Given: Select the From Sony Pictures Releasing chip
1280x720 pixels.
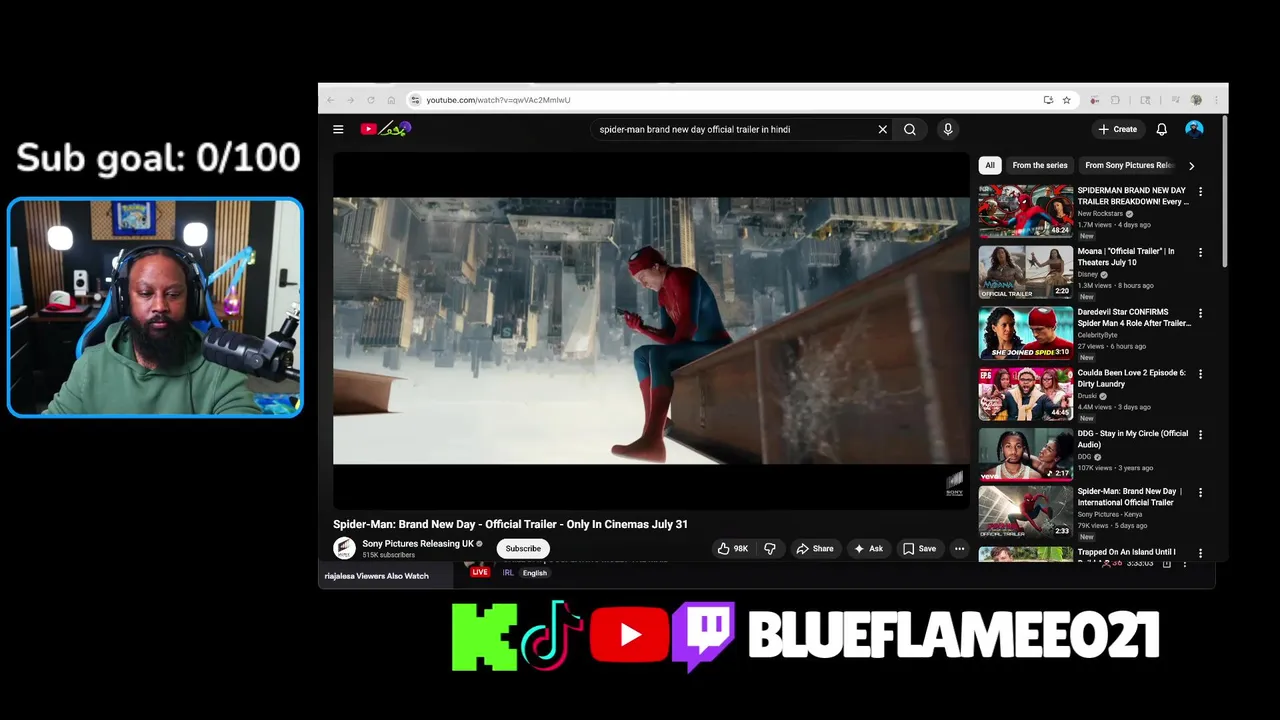Looking at the screenshot, I should [1128, 165].
